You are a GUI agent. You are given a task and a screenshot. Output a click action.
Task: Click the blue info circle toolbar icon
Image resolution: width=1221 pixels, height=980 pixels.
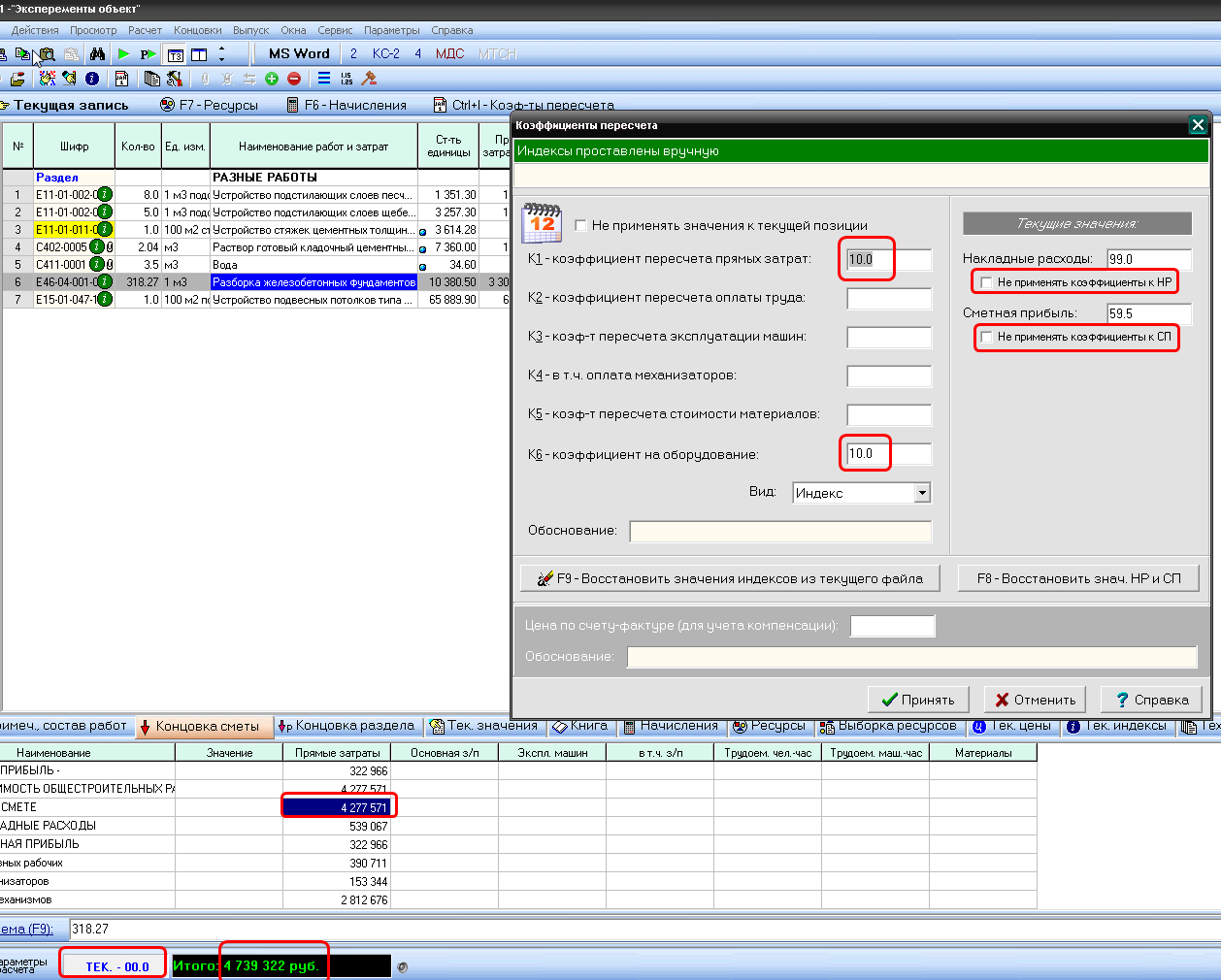92,79
